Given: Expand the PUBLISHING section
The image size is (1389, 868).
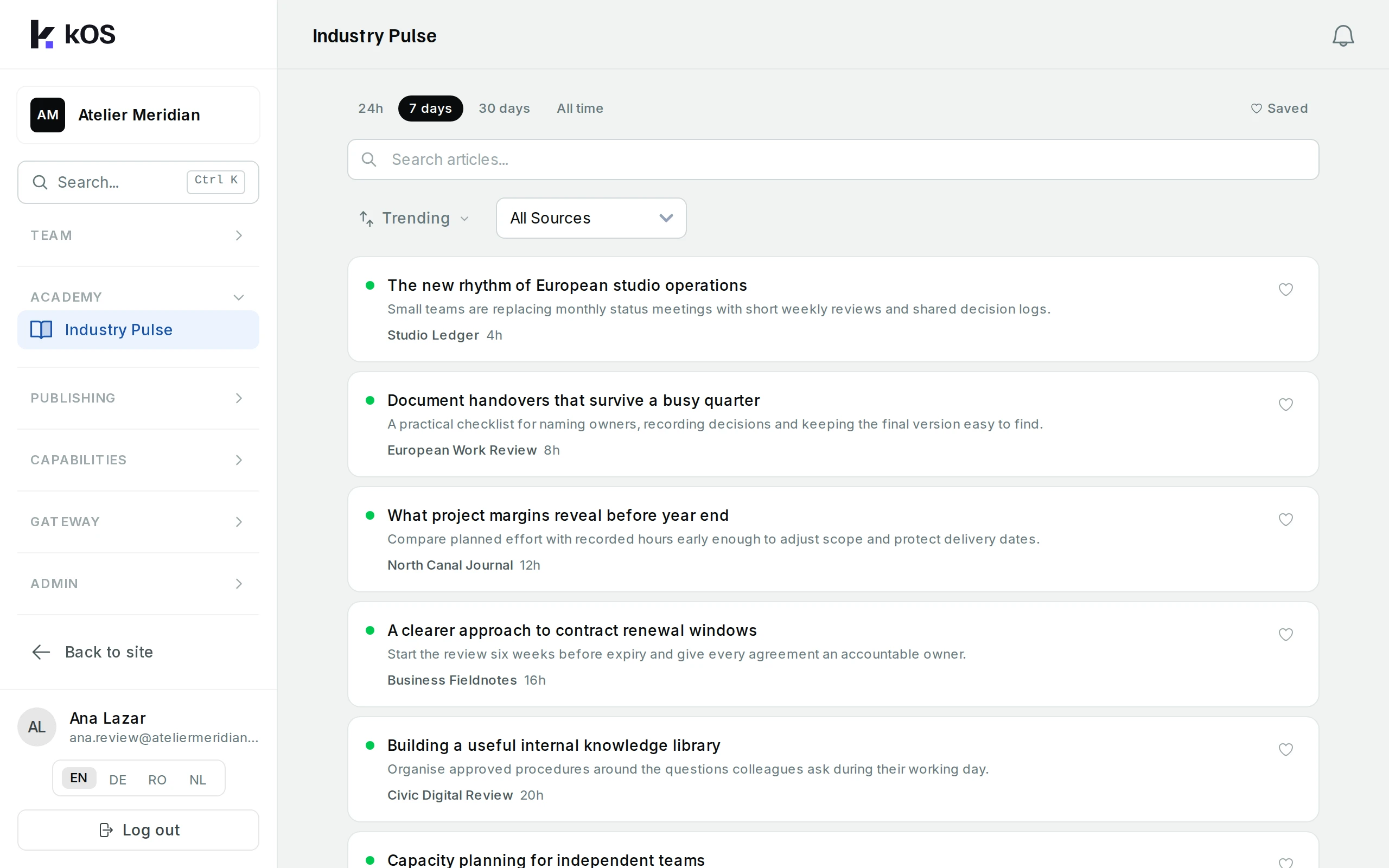Looking at the screenshot, I should click(138, 398).
